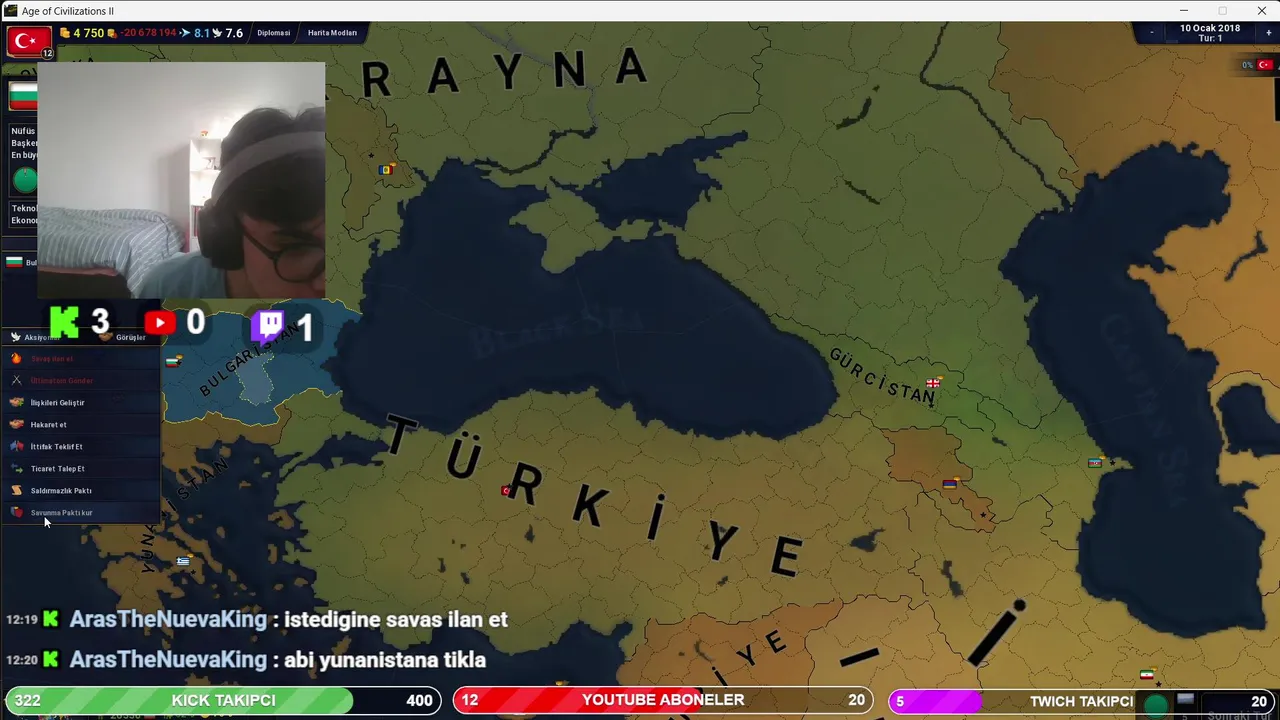Select Ültimatom Gönder action
This screenshot has height=720, width=1280.
click(x=80, y=381)
